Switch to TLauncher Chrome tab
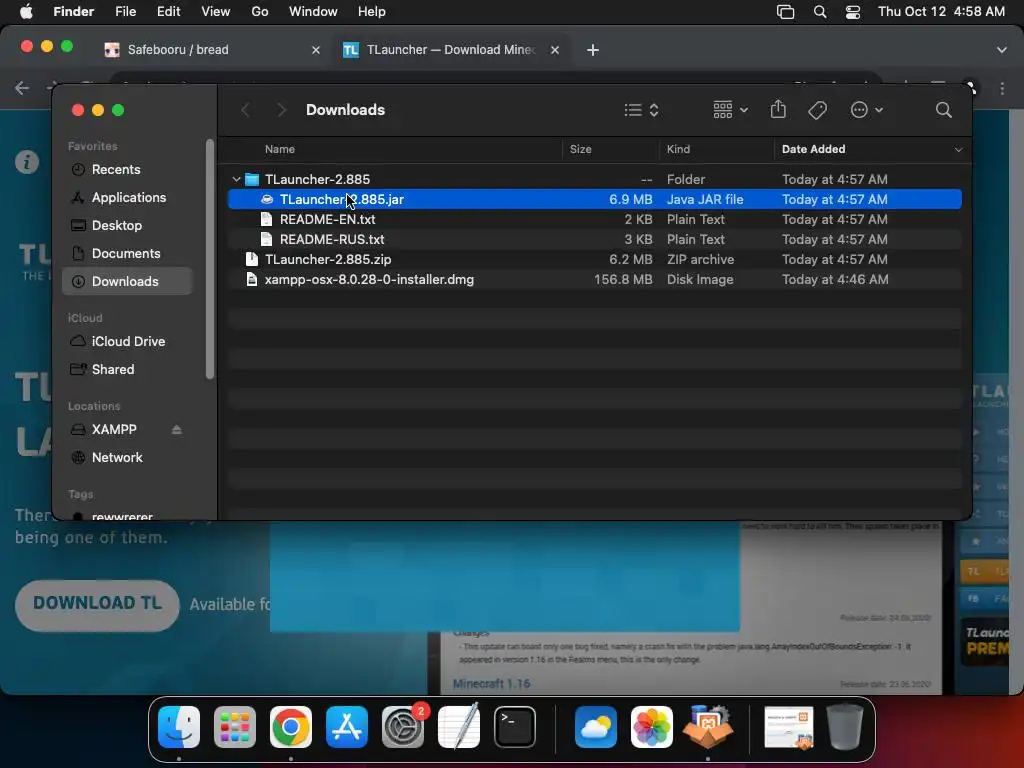 449,50
